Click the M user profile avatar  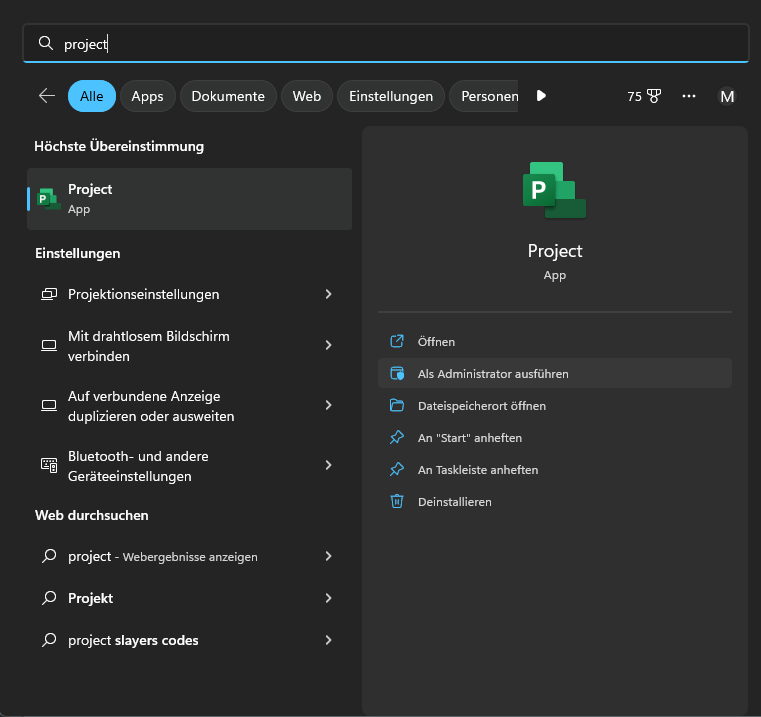[x=727, y=96]
